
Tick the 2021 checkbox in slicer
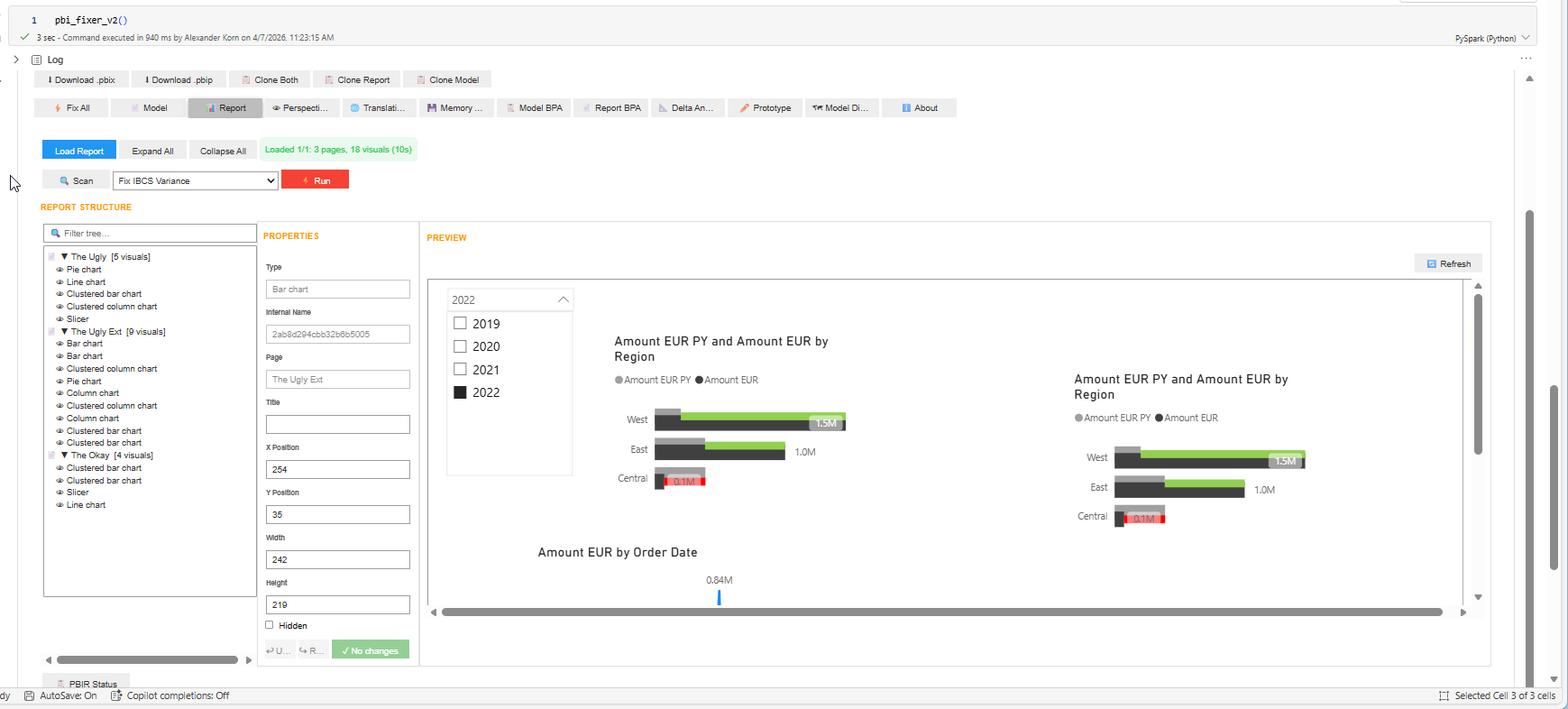(x=460, y=369)
